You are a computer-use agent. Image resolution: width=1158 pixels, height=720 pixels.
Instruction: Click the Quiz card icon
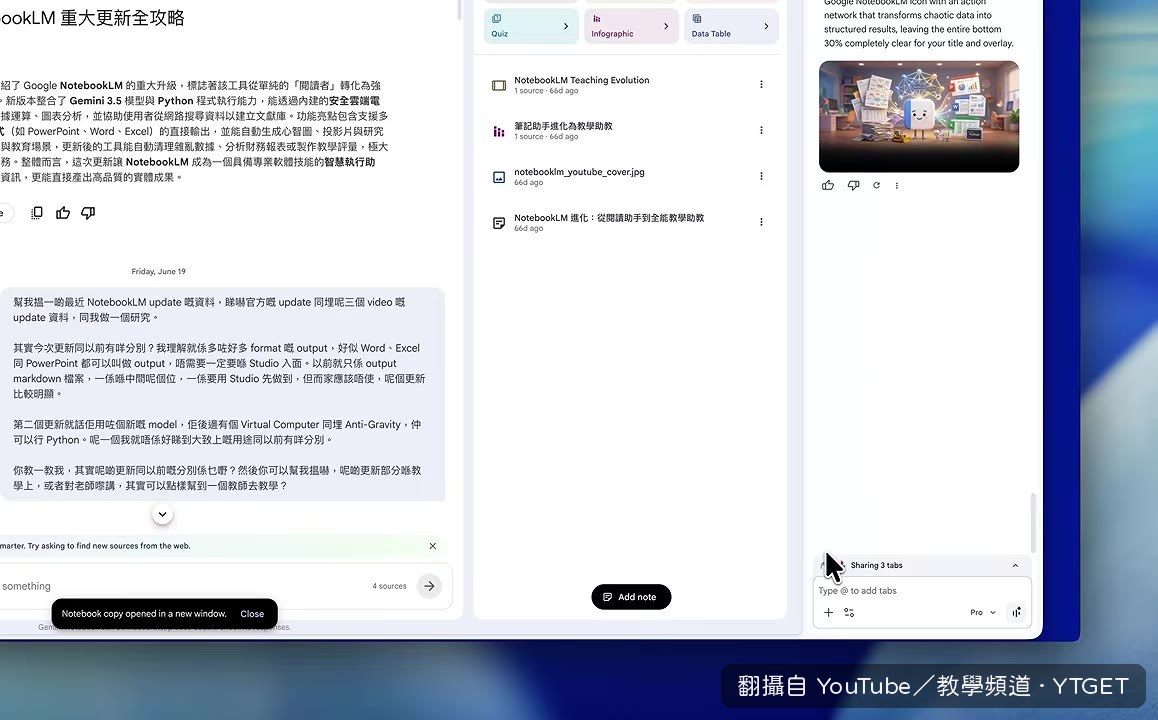(496, 18)
